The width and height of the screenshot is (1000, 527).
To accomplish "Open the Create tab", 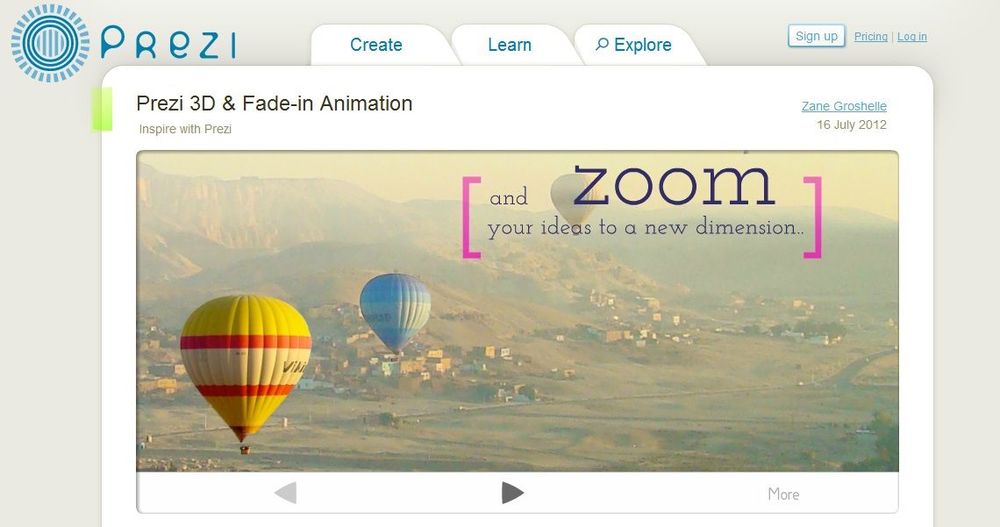I will (x=376, y=45).
